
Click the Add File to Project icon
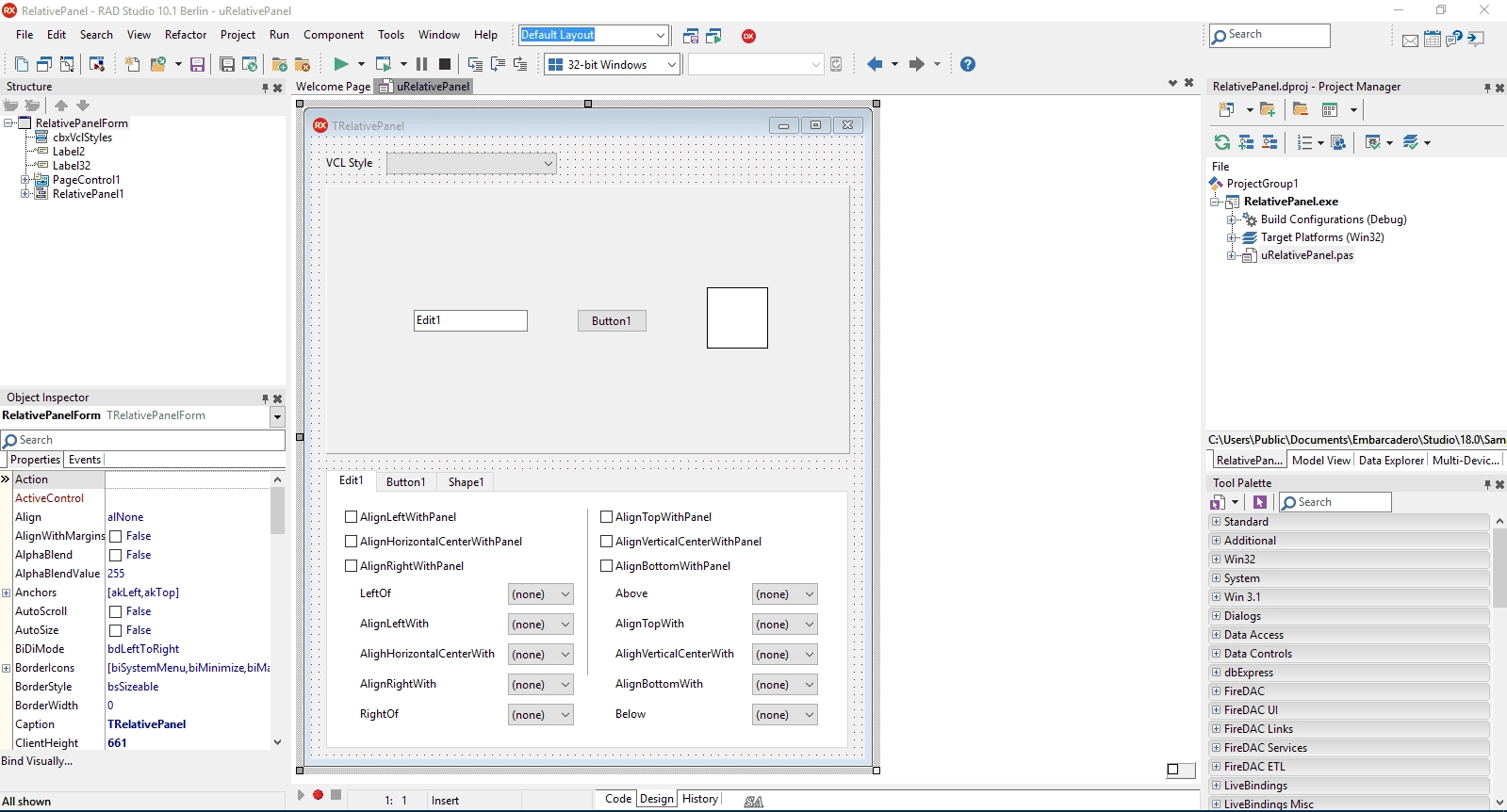click(280, 64)
